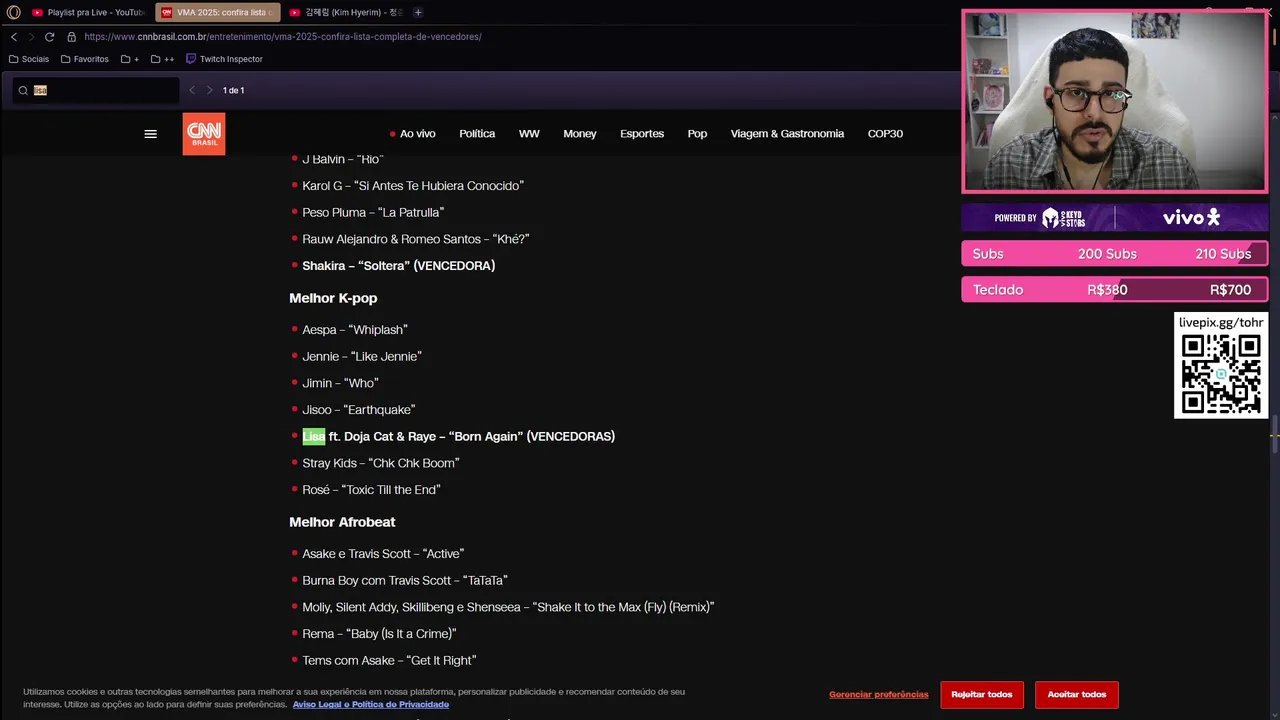Click Jennie – "Like Jennie" item
Screen dimensions: 1280x720
coord(362,357)
